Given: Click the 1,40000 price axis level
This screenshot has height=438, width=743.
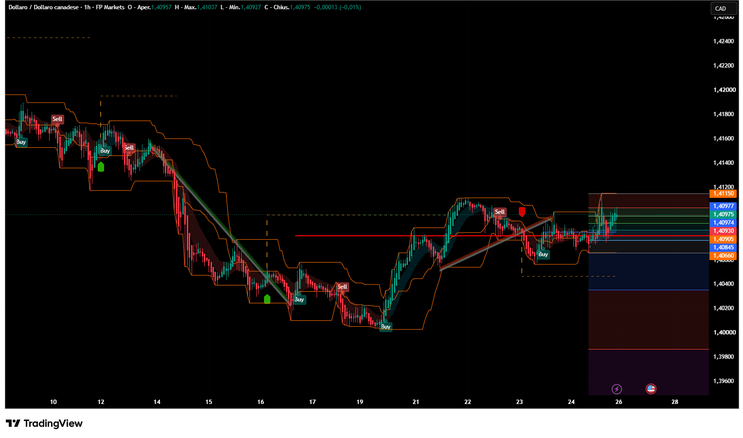Looking at the screenshot, I should coord(725,332).
